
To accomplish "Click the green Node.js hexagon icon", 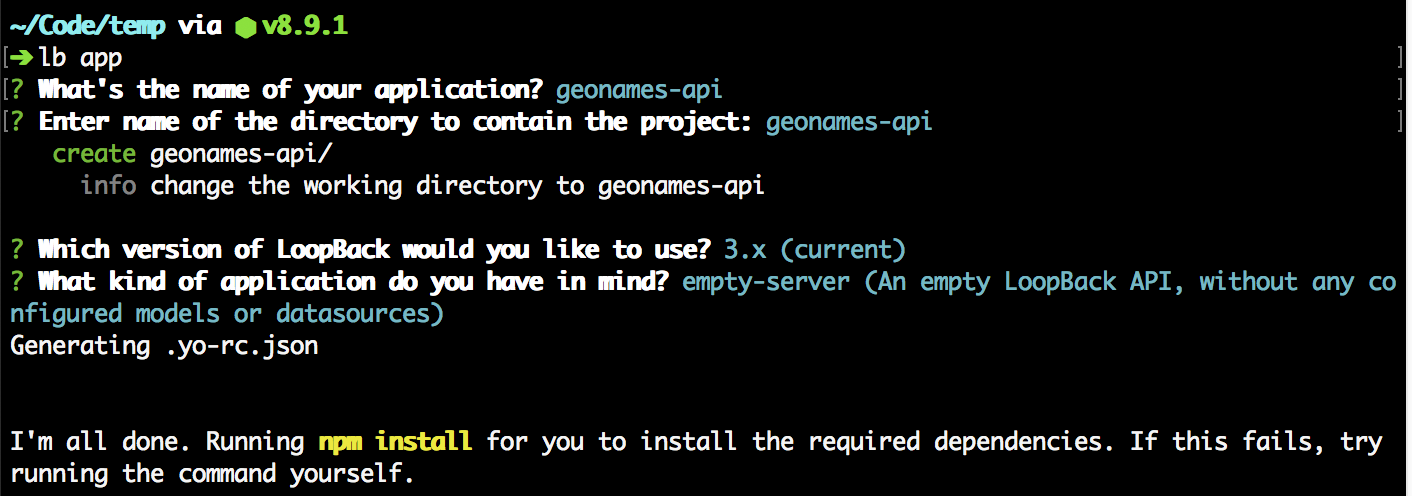I will (x=245, y=27).
